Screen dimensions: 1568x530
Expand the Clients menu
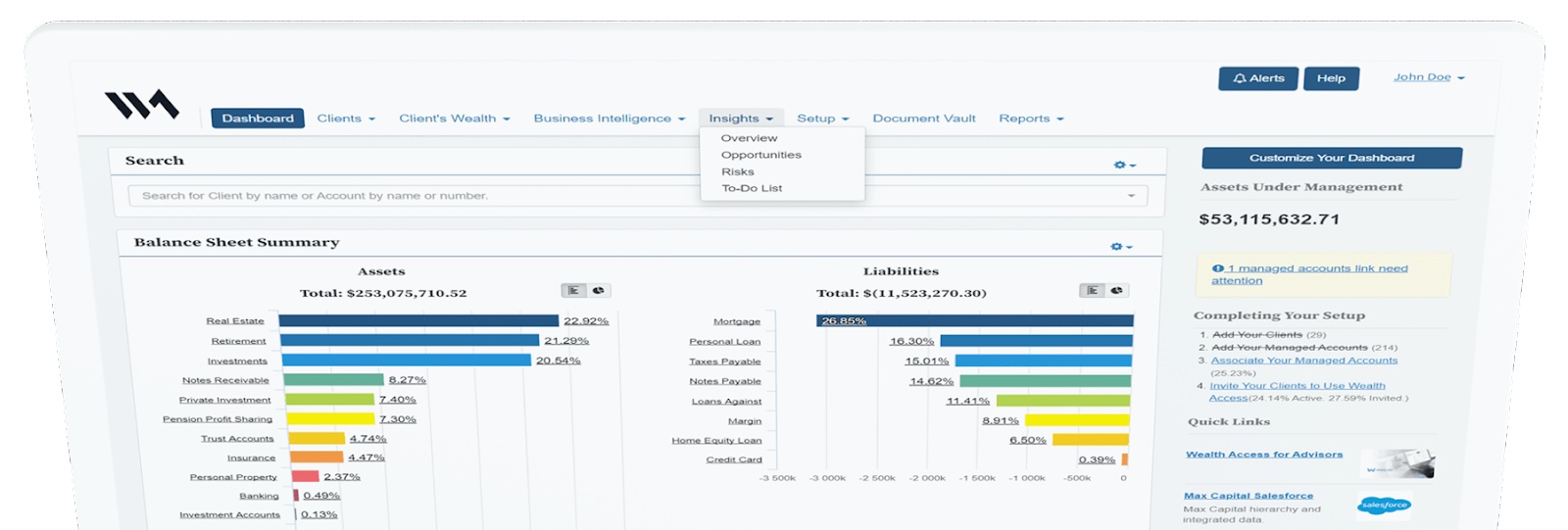[x=346, y=119]
